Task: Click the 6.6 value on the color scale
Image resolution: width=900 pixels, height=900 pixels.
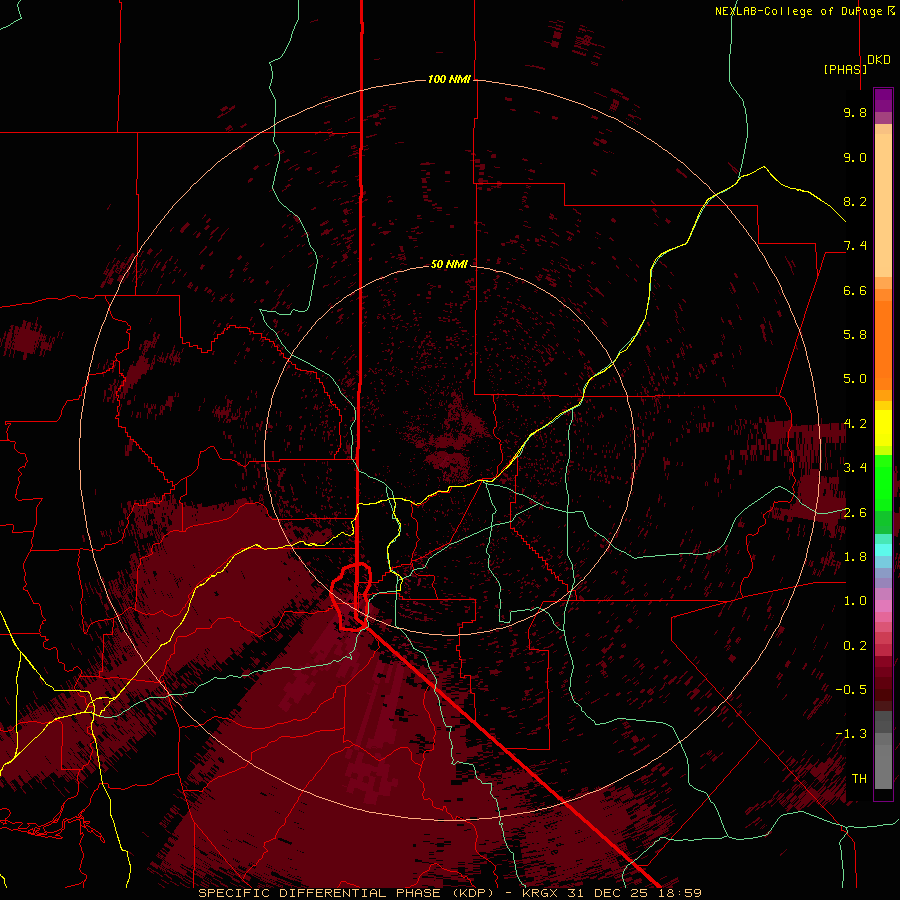Action: [x=855, y=290]
